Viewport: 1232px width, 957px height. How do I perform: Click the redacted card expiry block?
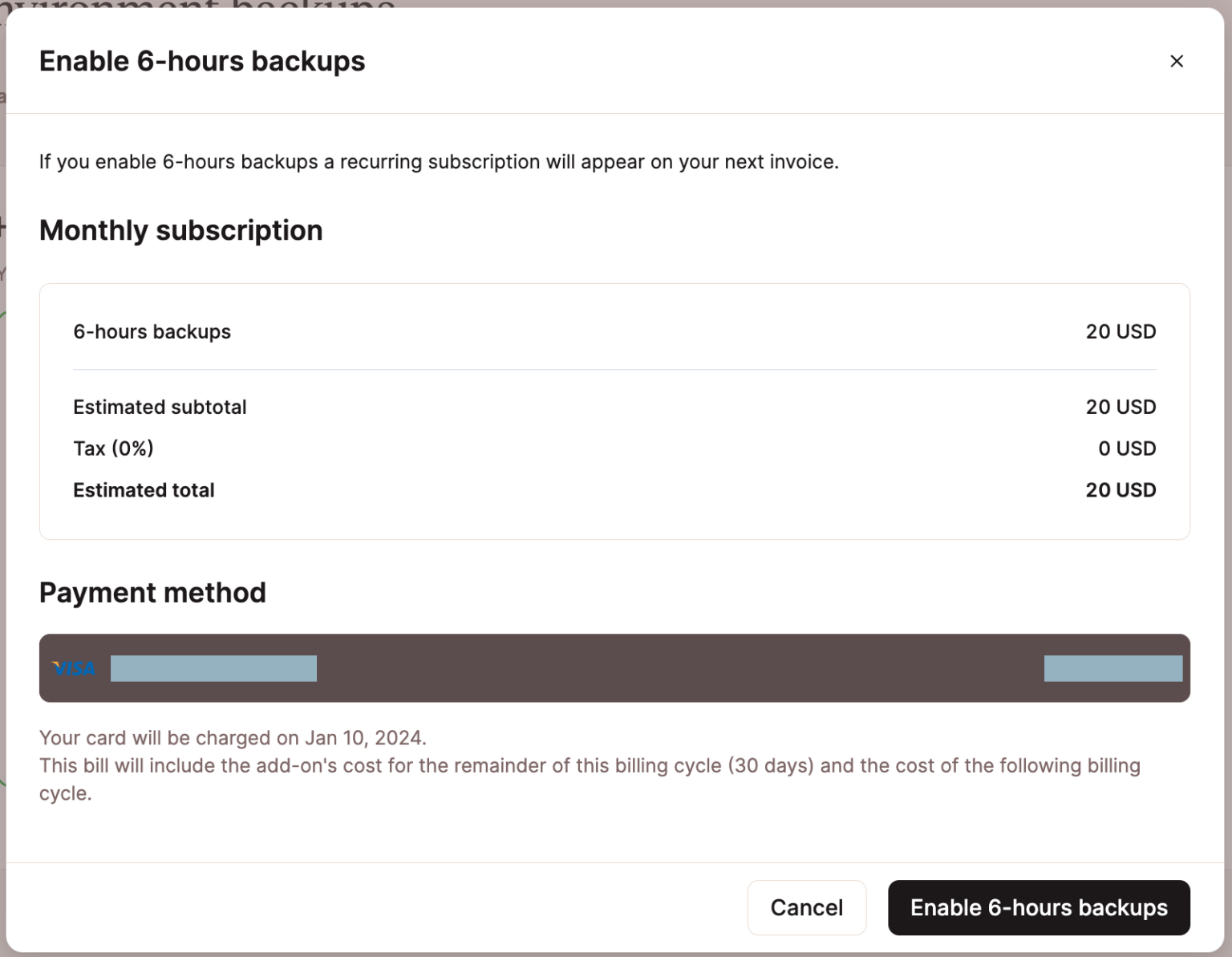pos(1112,668)
